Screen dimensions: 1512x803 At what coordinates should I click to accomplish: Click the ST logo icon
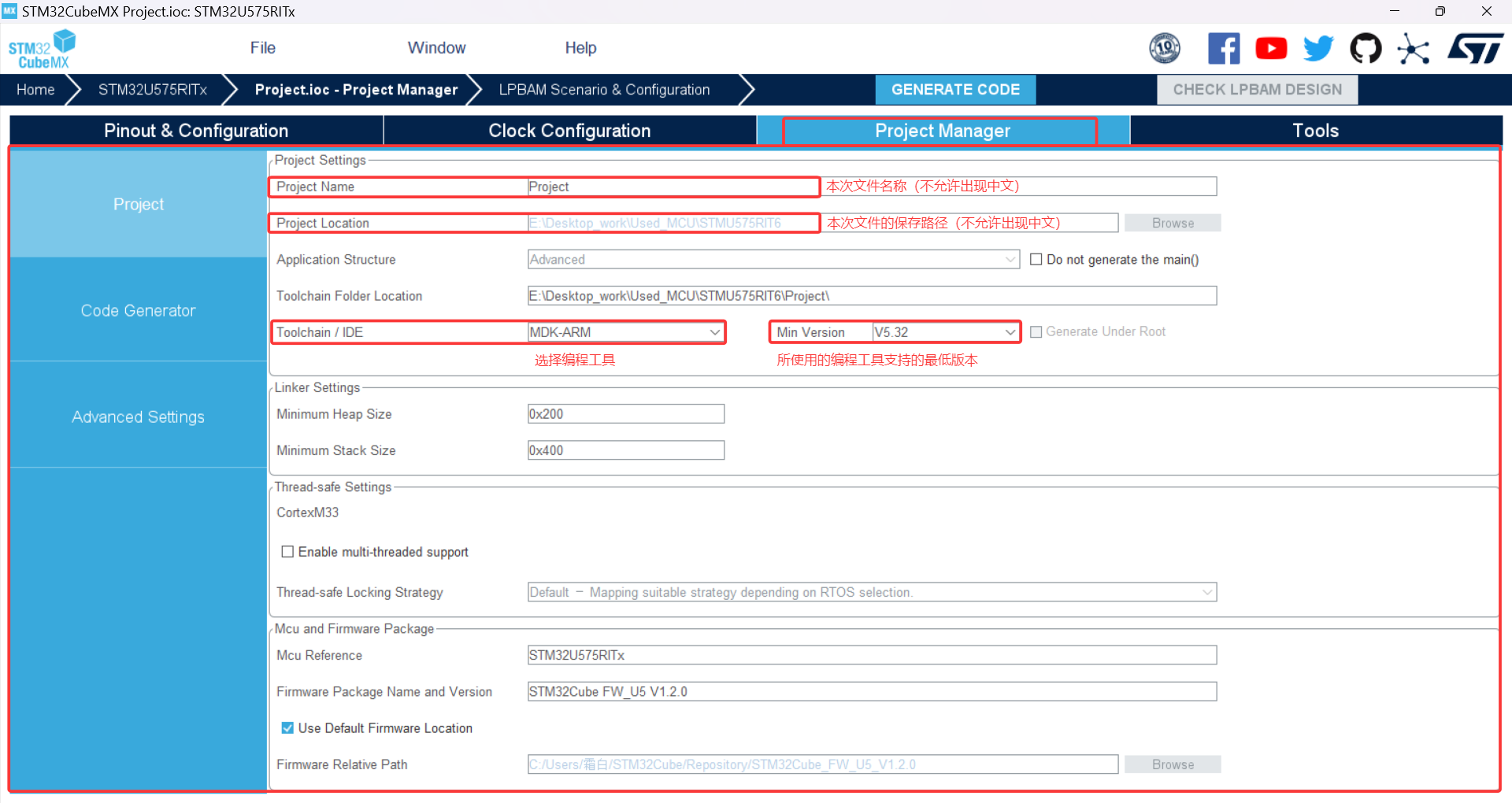click(x=1476, y=48)
